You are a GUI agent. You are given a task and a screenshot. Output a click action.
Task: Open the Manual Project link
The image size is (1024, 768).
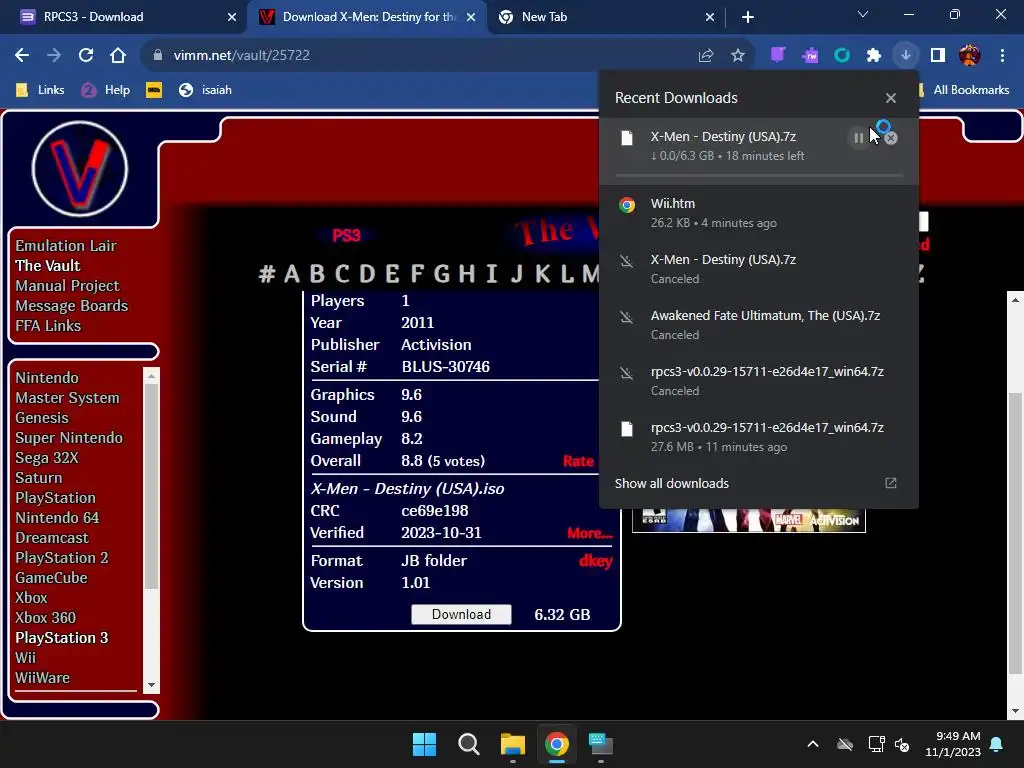pos(67,286)
